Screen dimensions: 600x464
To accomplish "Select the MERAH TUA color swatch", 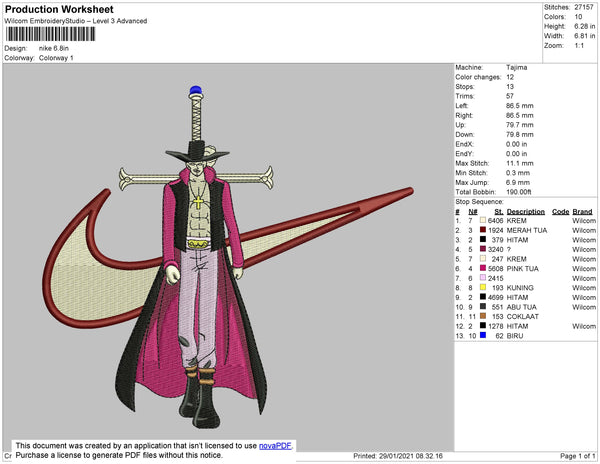I will tap(483, 230).
